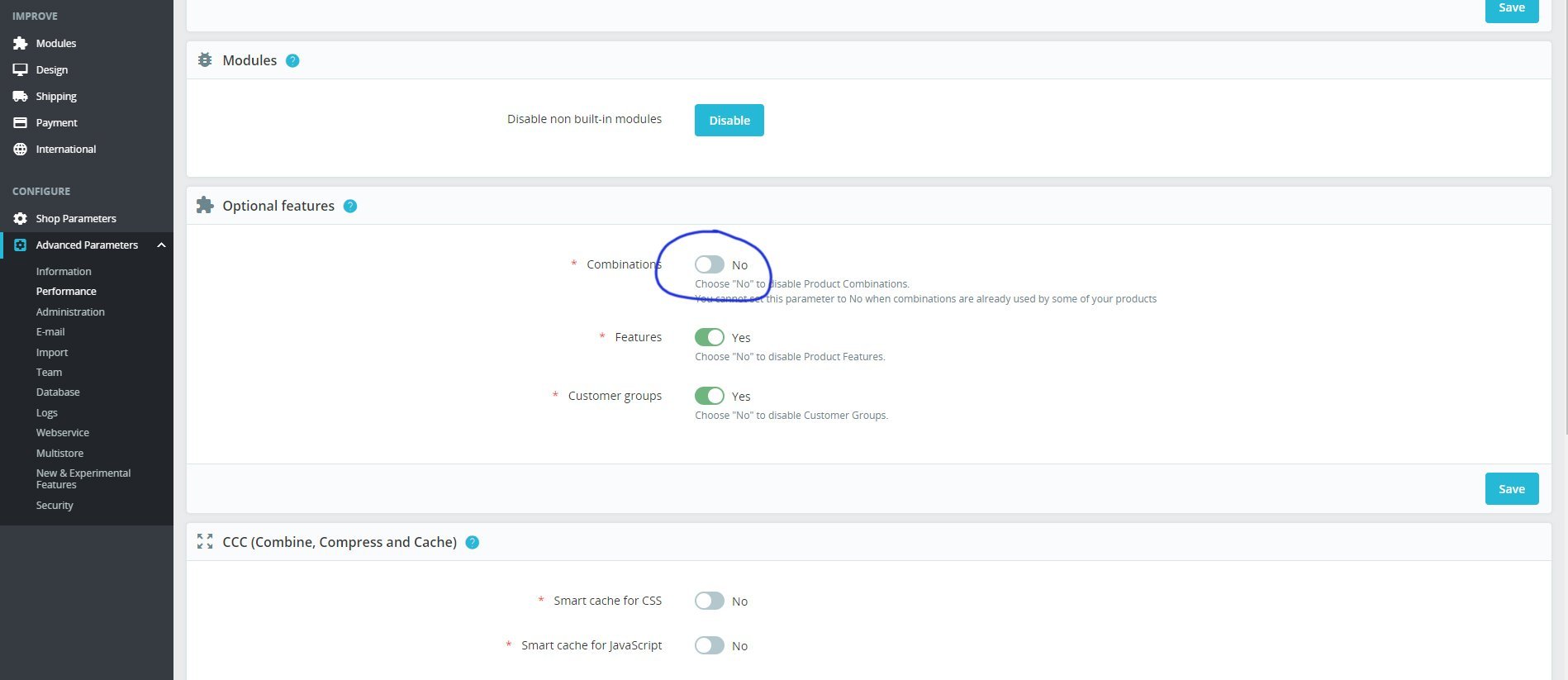Image resolution: width=1568 pixels, height=680 pixels.
Task: Click the International globe icon
Action: (x=20, y=149)
